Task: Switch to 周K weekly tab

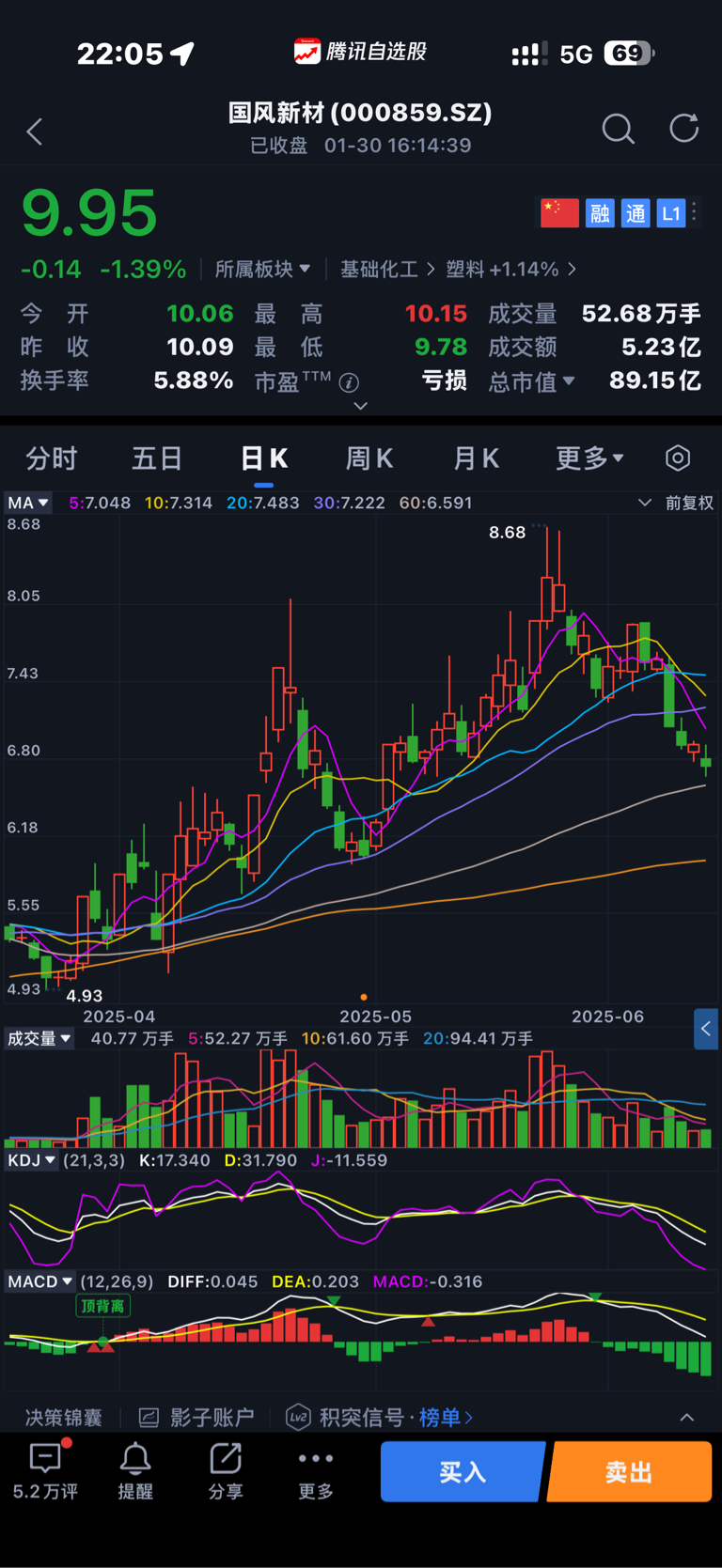Action: 369,458
